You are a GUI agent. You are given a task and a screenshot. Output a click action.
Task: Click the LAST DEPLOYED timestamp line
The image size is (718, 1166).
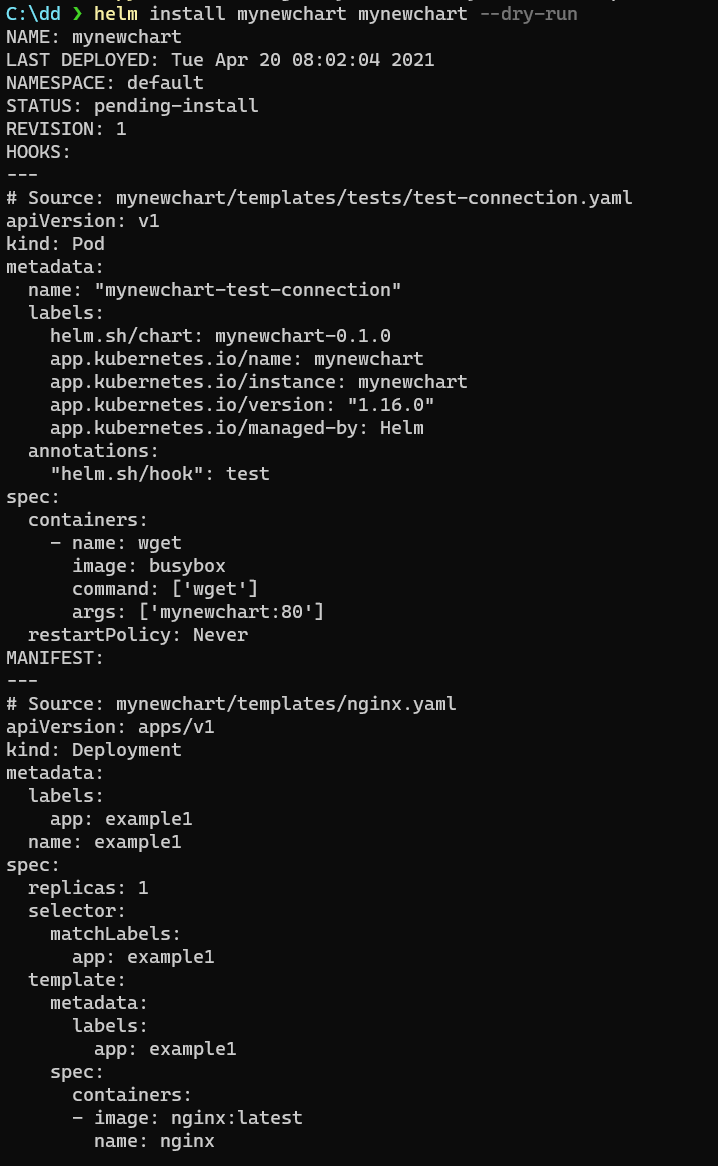click(x=220, y=60)
